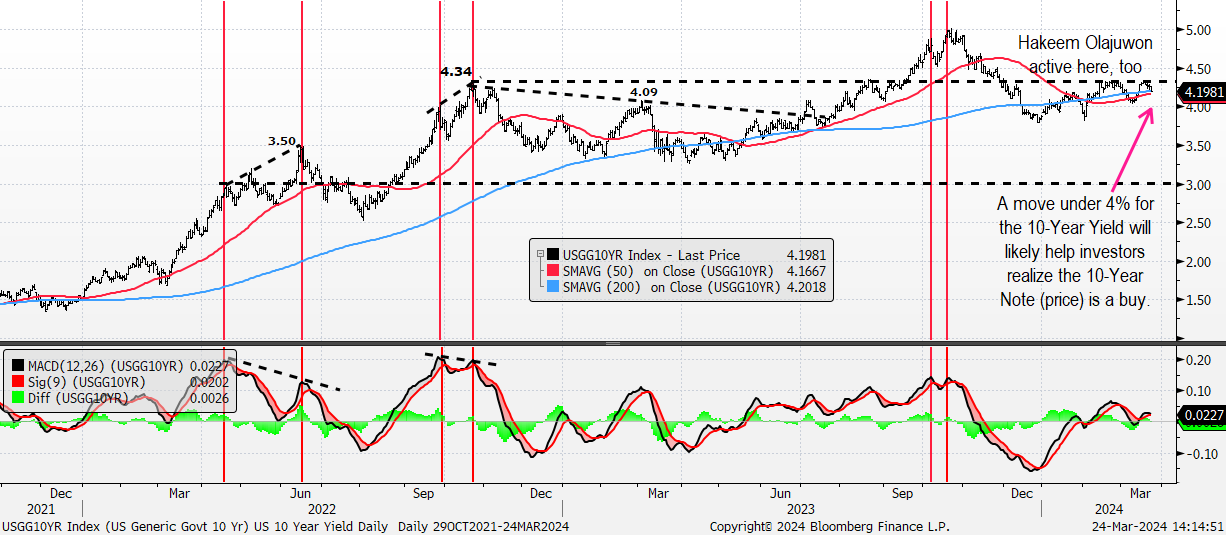1226x535 pixels.
Task: Click the 0.0227 value in the MACD legend
Action: click(208, 366)
